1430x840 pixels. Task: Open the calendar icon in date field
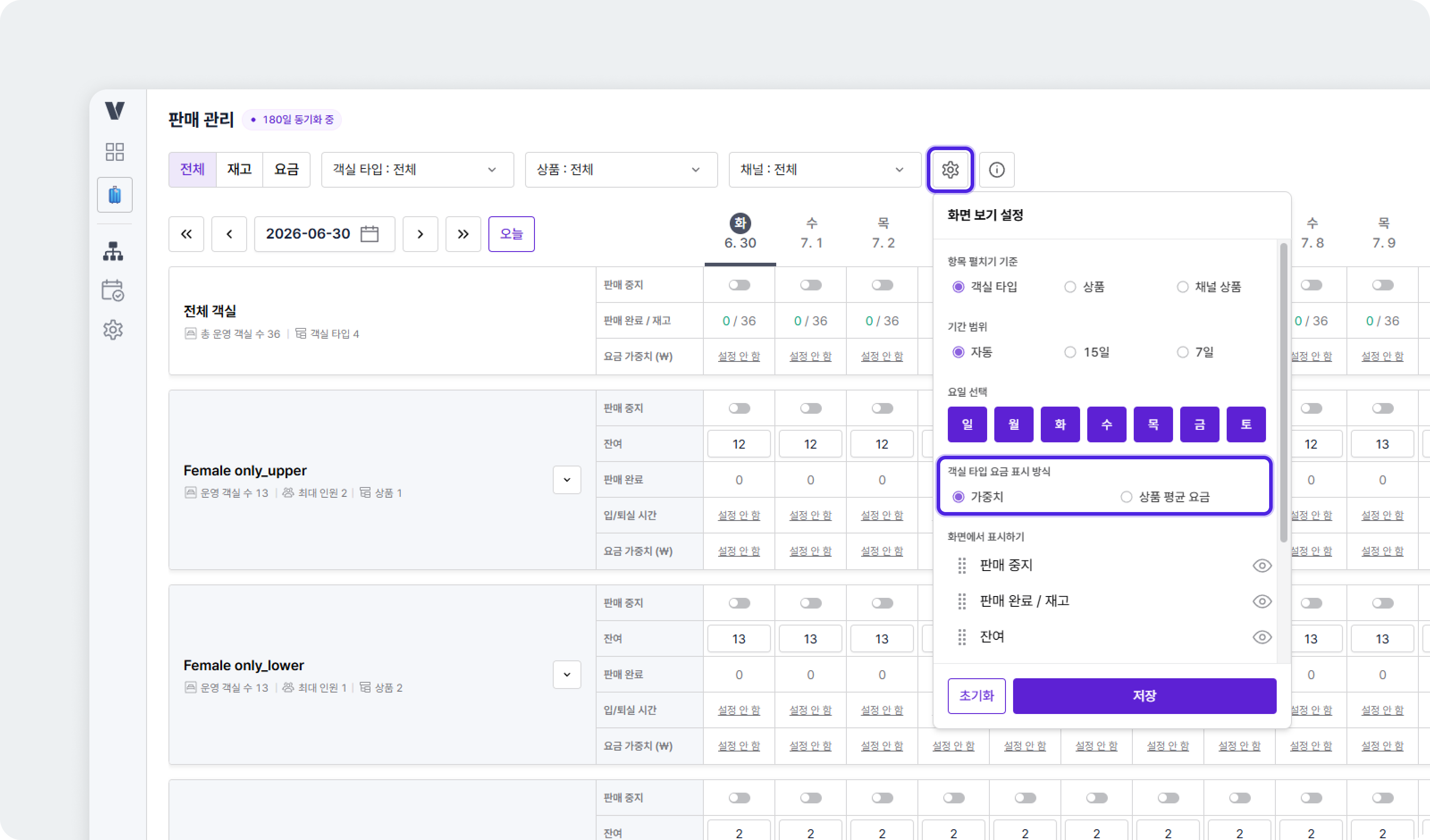370,234
